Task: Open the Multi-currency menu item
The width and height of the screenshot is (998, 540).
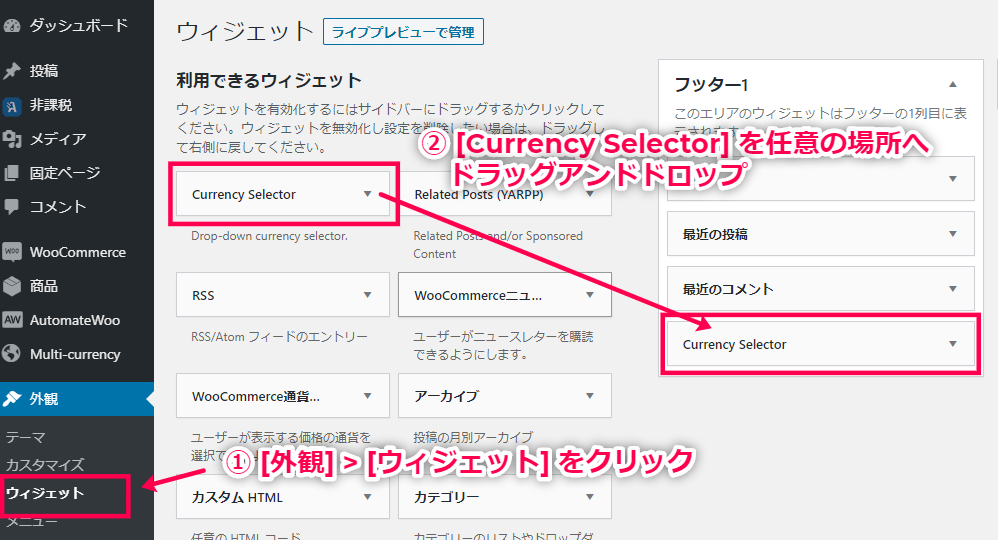Action: [77, 353]
